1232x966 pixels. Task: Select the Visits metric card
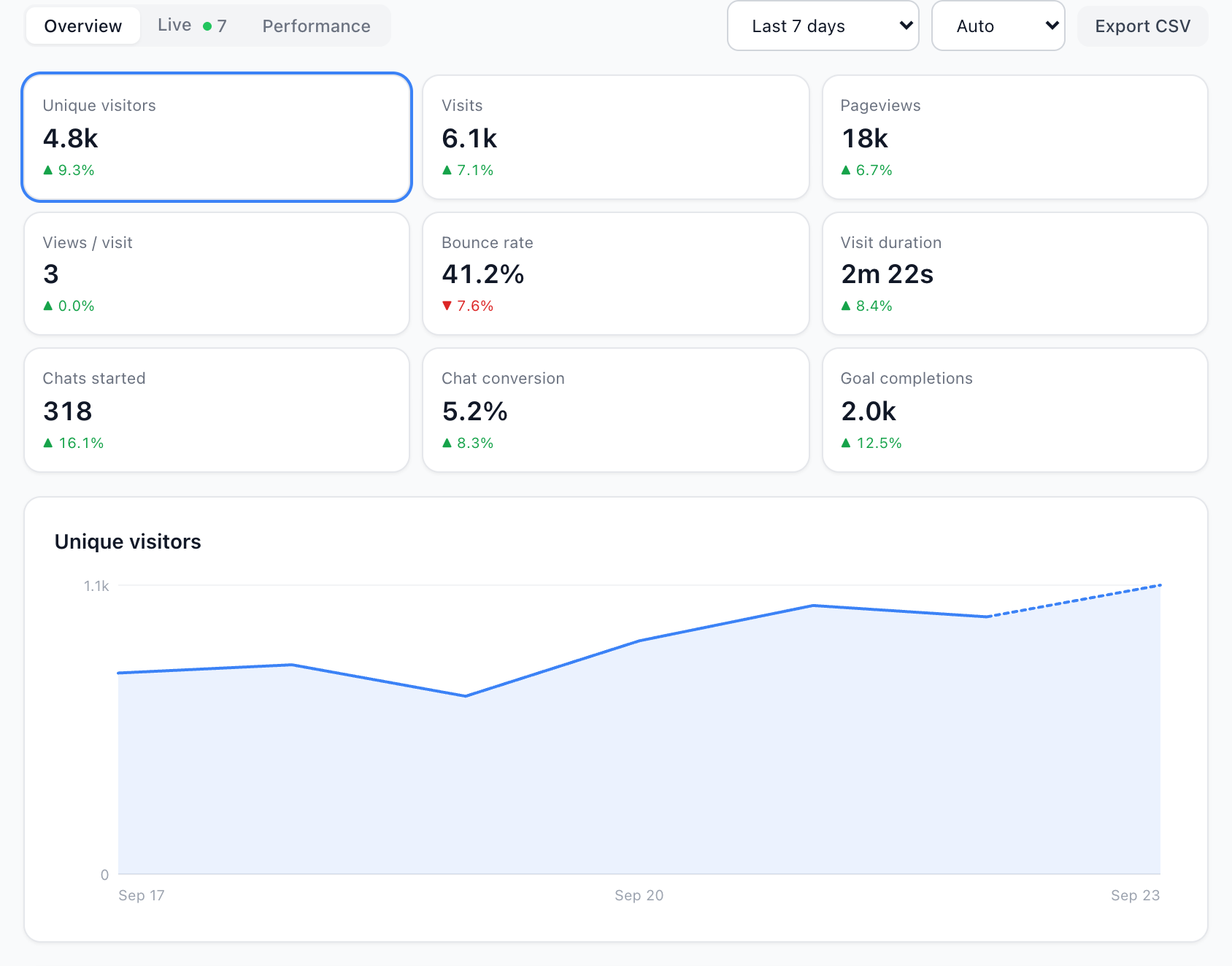[616, 137]
